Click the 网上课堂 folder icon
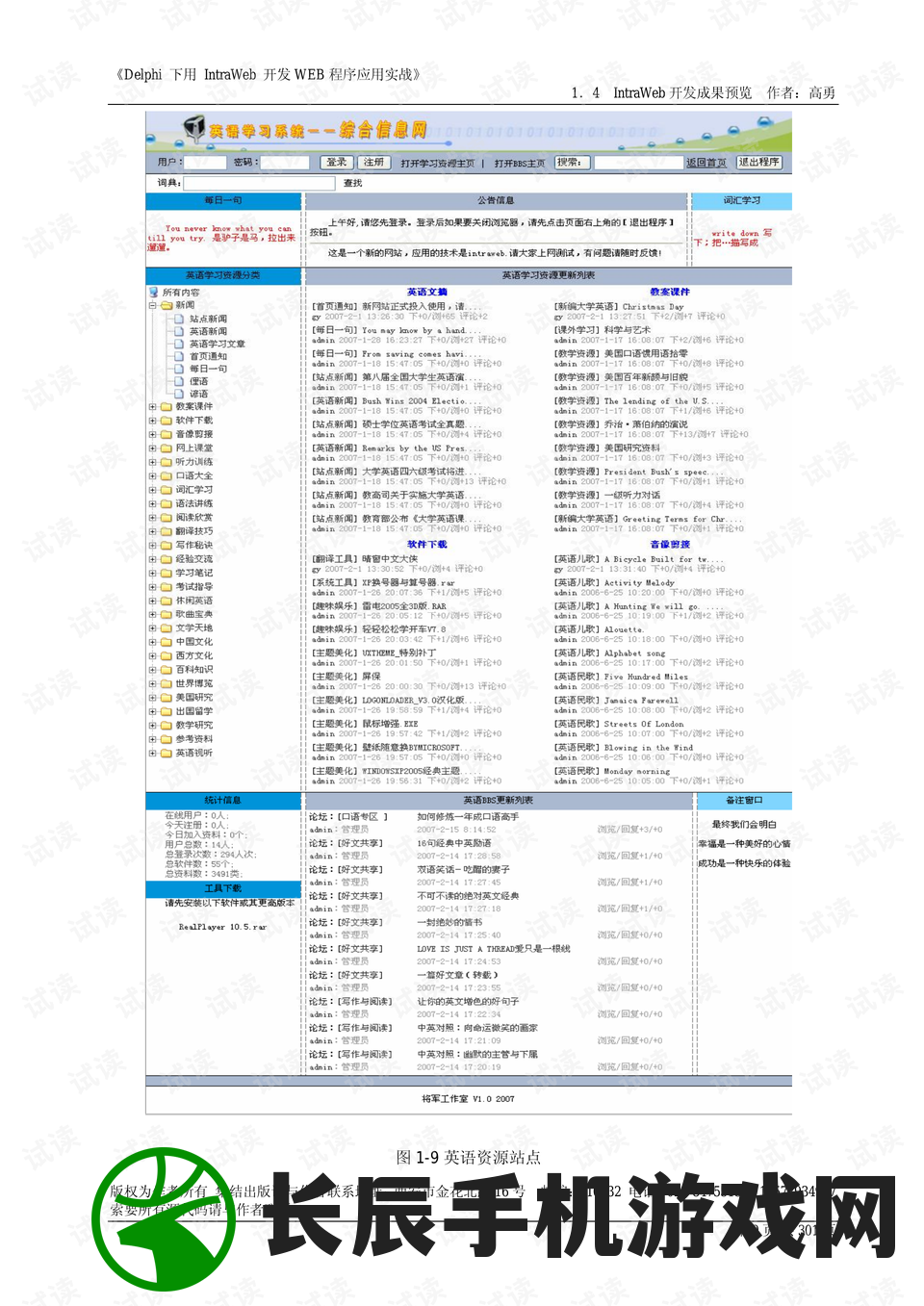 pos(167,448)
